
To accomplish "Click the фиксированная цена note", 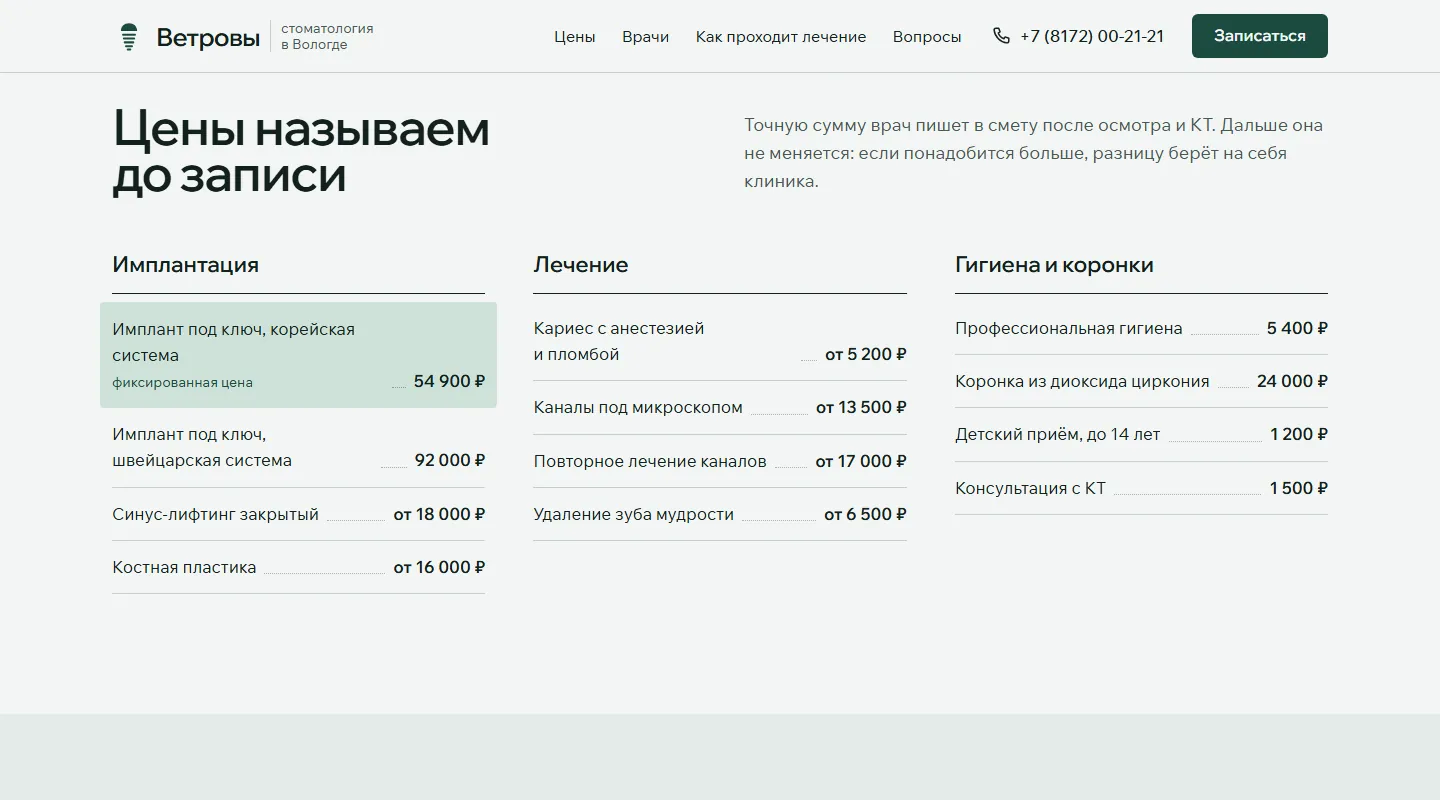I will (x=183, y=382).
